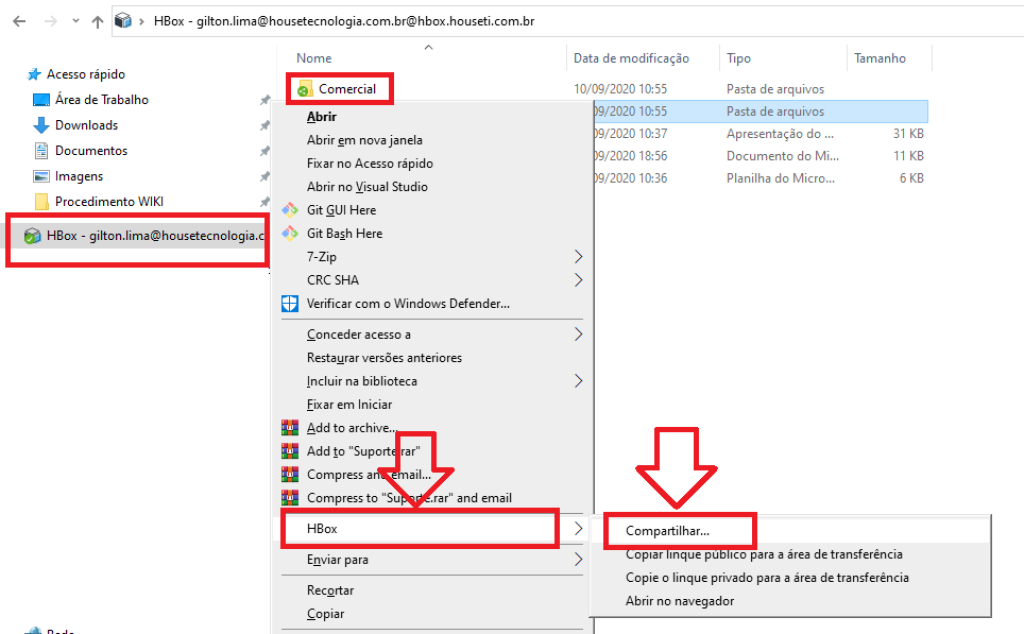
Task: Sort by Data de modificação column
Action: pyautogui.click(x=631, y=58)
